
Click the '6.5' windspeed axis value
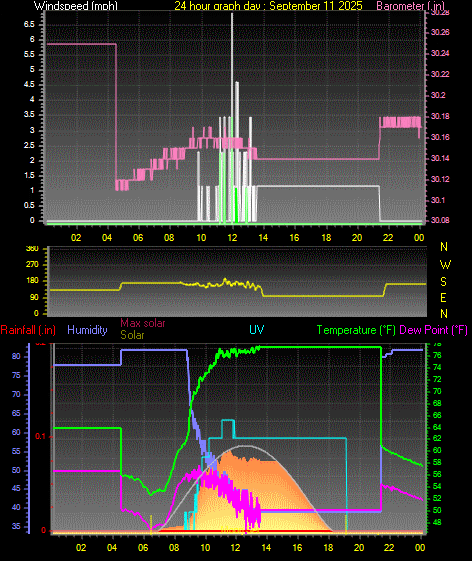29,24
